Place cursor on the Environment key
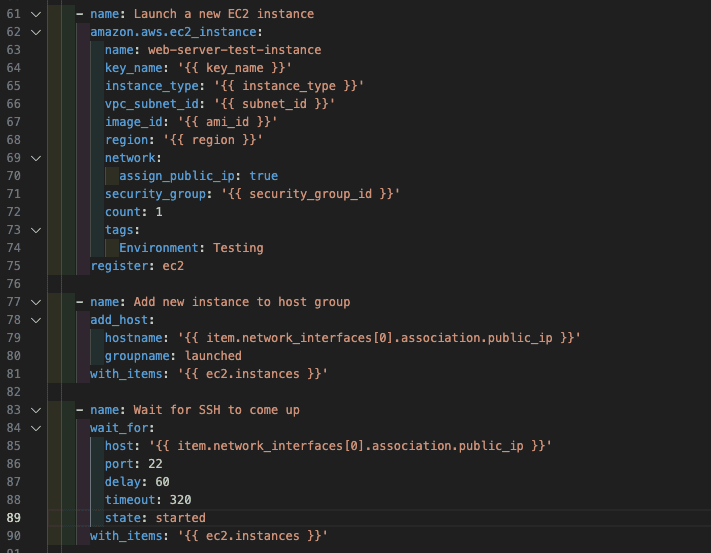Viewport: 711px width, 553px height. (159, 248)
